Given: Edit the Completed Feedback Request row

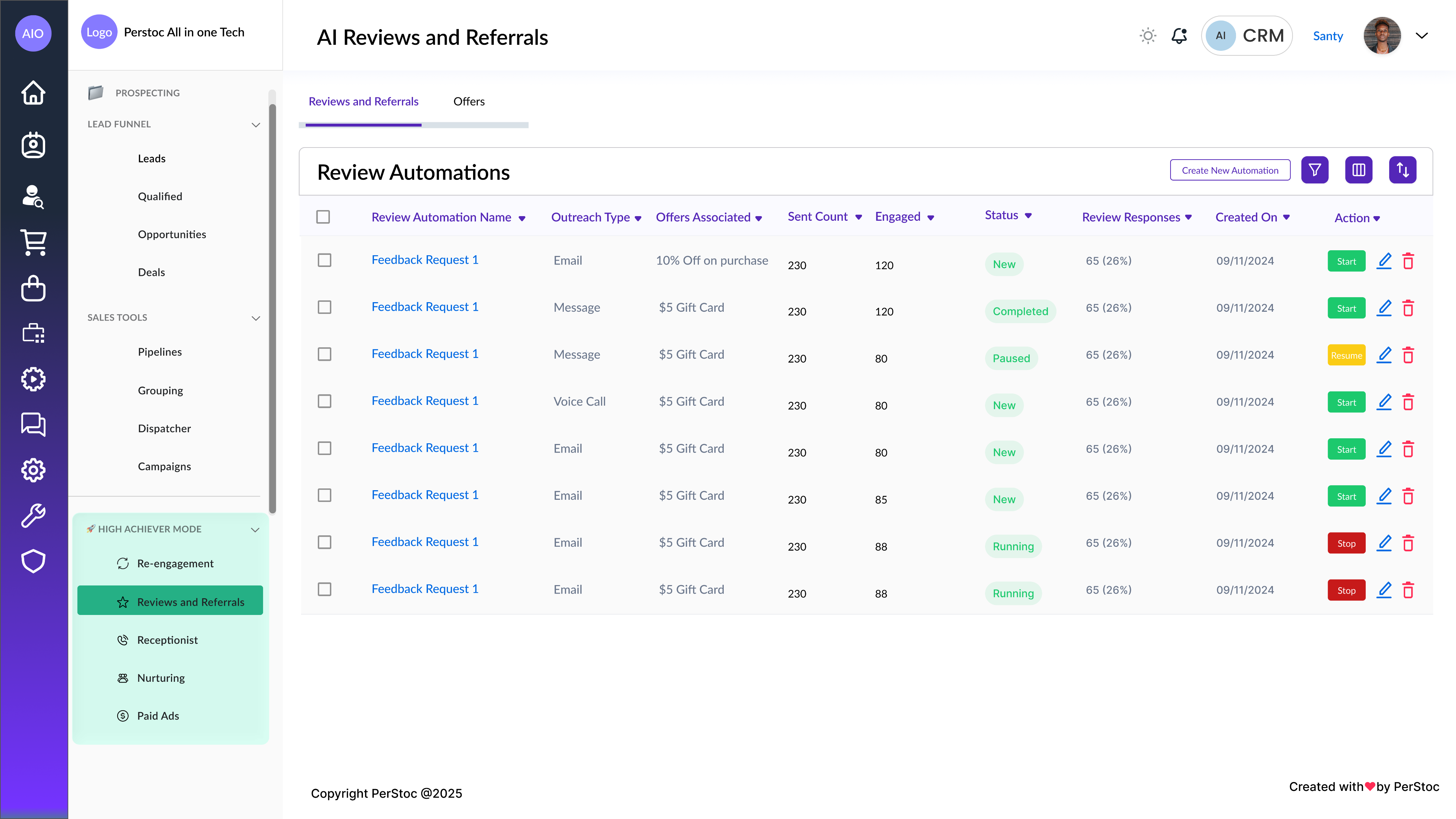Looking at the screenshot, I should click(x=1383, y=309).
